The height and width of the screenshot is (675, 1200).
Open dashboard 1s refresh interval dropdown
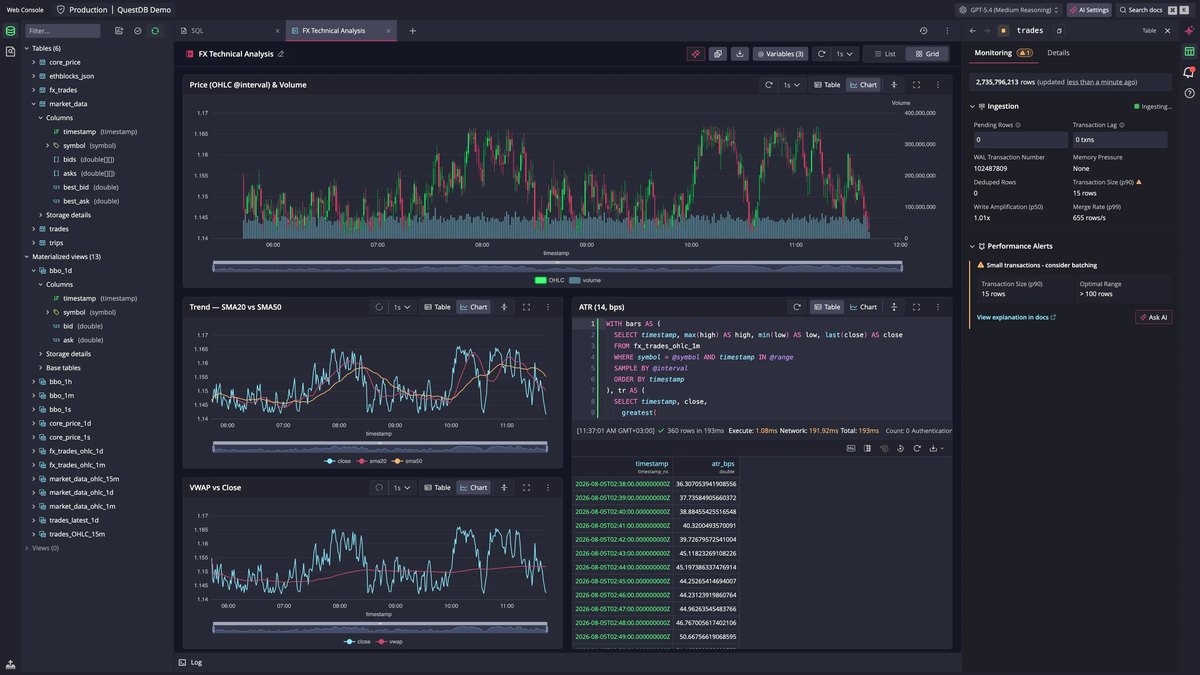point(846,54)
